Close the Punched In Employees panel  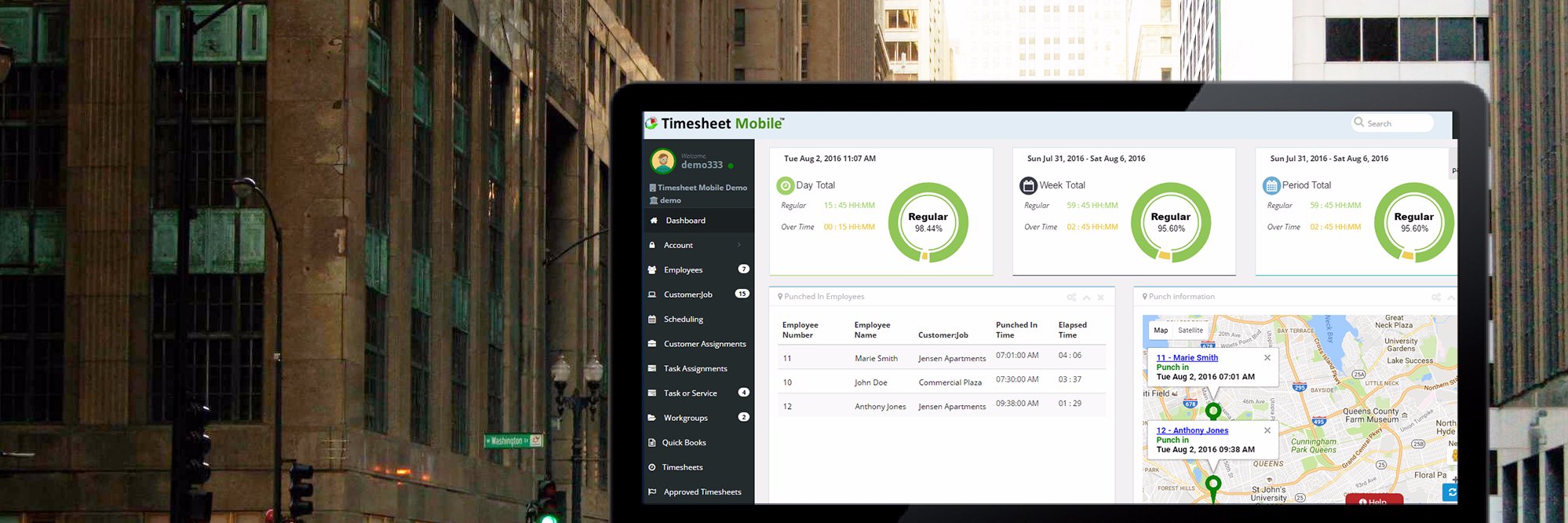[x=1101, y=298]
